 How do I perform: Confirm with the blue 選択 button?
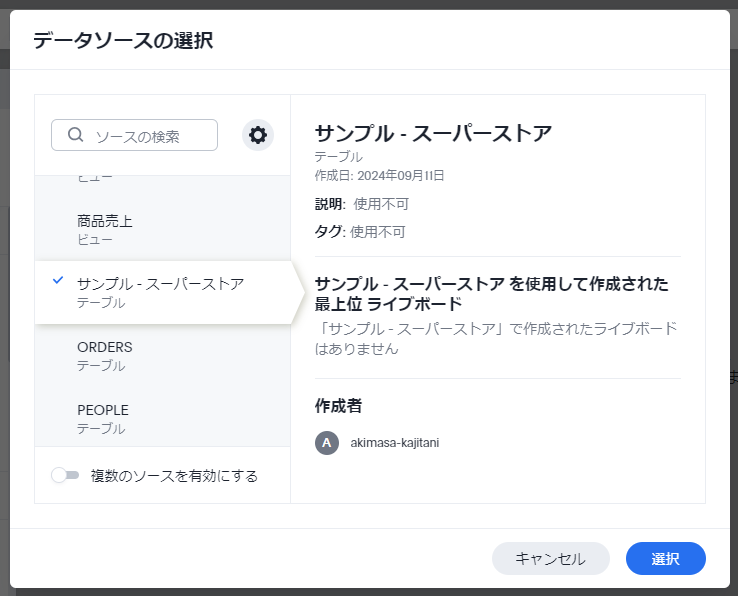click(665, 559)
